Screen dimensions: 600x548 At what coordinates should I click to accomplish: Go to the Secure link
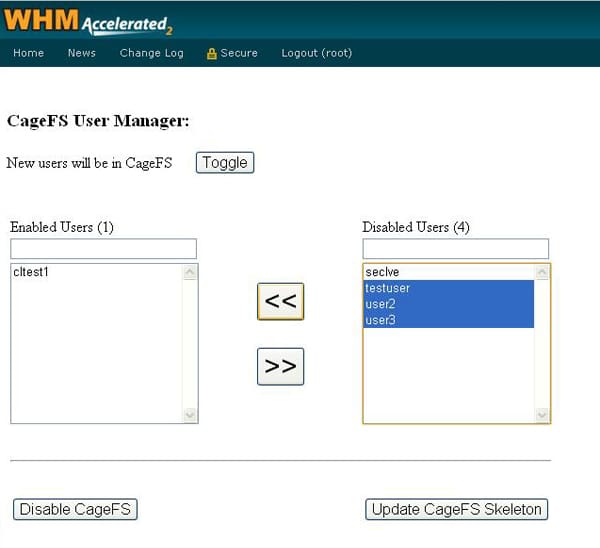click(239, 53)
